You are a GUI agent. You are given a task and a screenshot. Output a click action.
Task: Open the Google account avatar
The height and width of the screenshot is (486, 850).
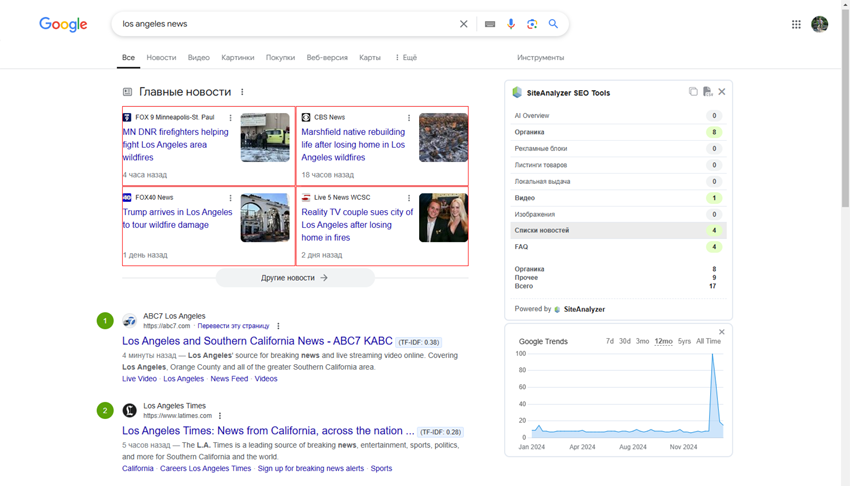(819, 24)
